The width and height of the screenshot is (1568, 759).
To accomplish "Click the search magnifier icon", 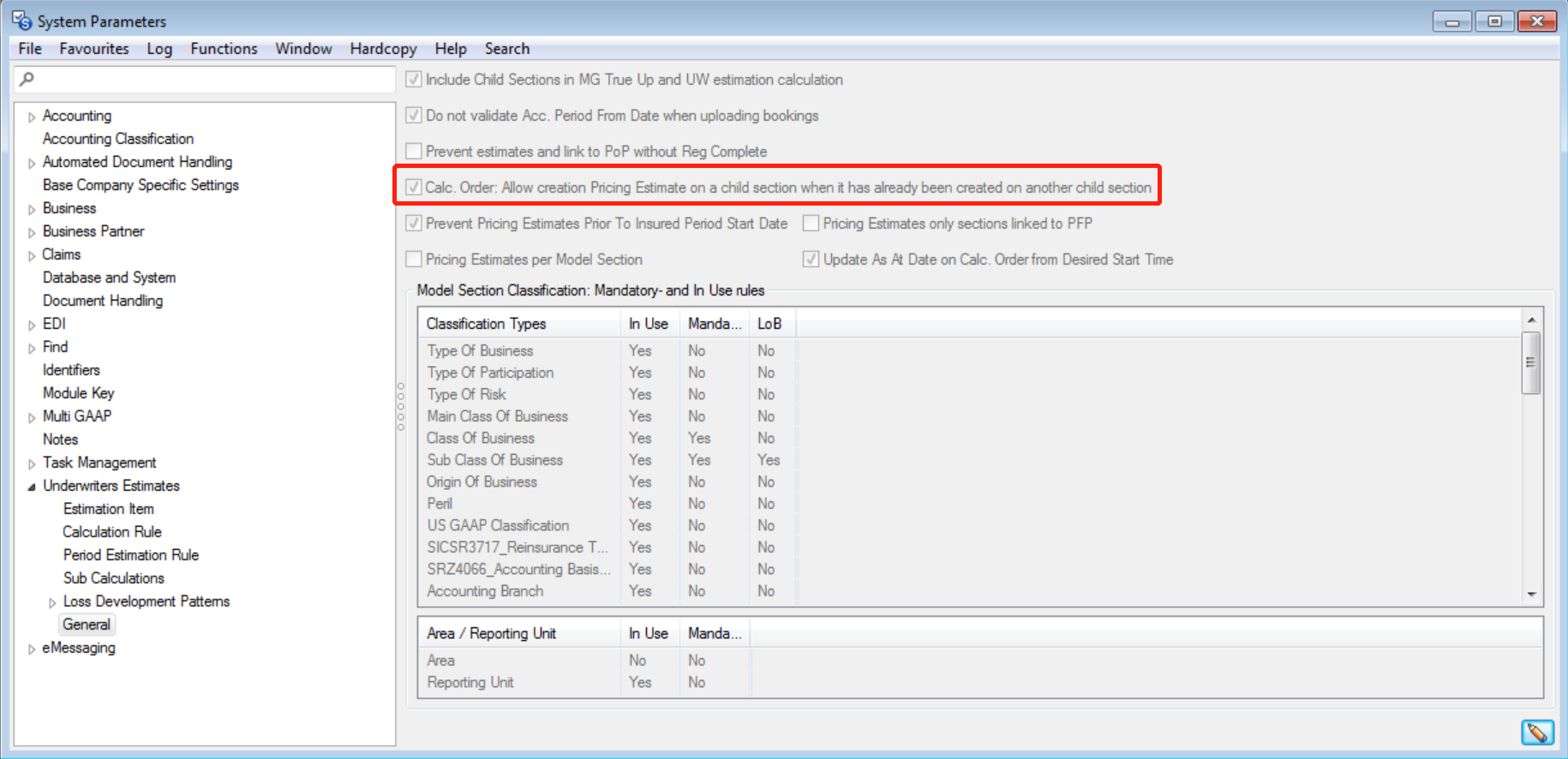I will [27, 79].
